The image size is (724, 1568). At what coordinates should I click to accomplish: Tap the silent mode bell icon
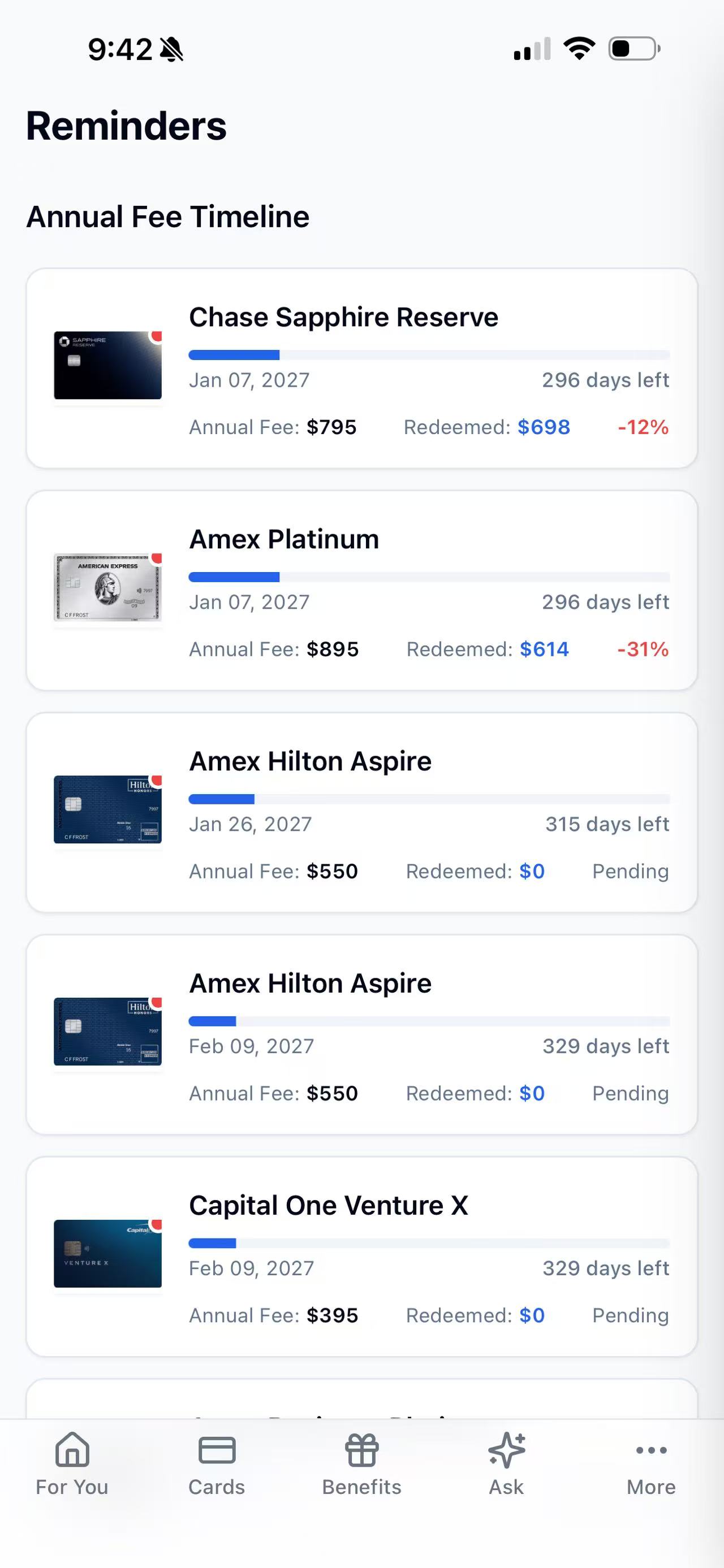click(x=172, y=49)
